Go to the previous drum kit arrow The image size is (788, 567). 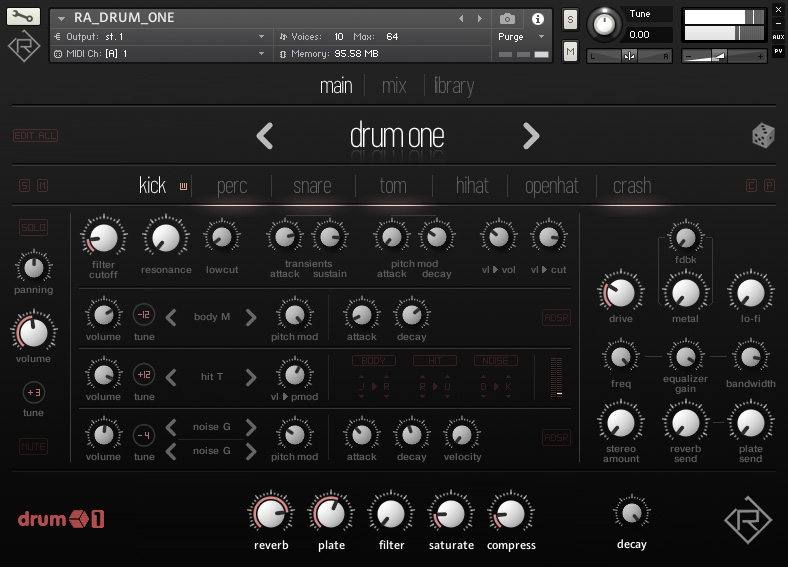(x=265, y=136)
